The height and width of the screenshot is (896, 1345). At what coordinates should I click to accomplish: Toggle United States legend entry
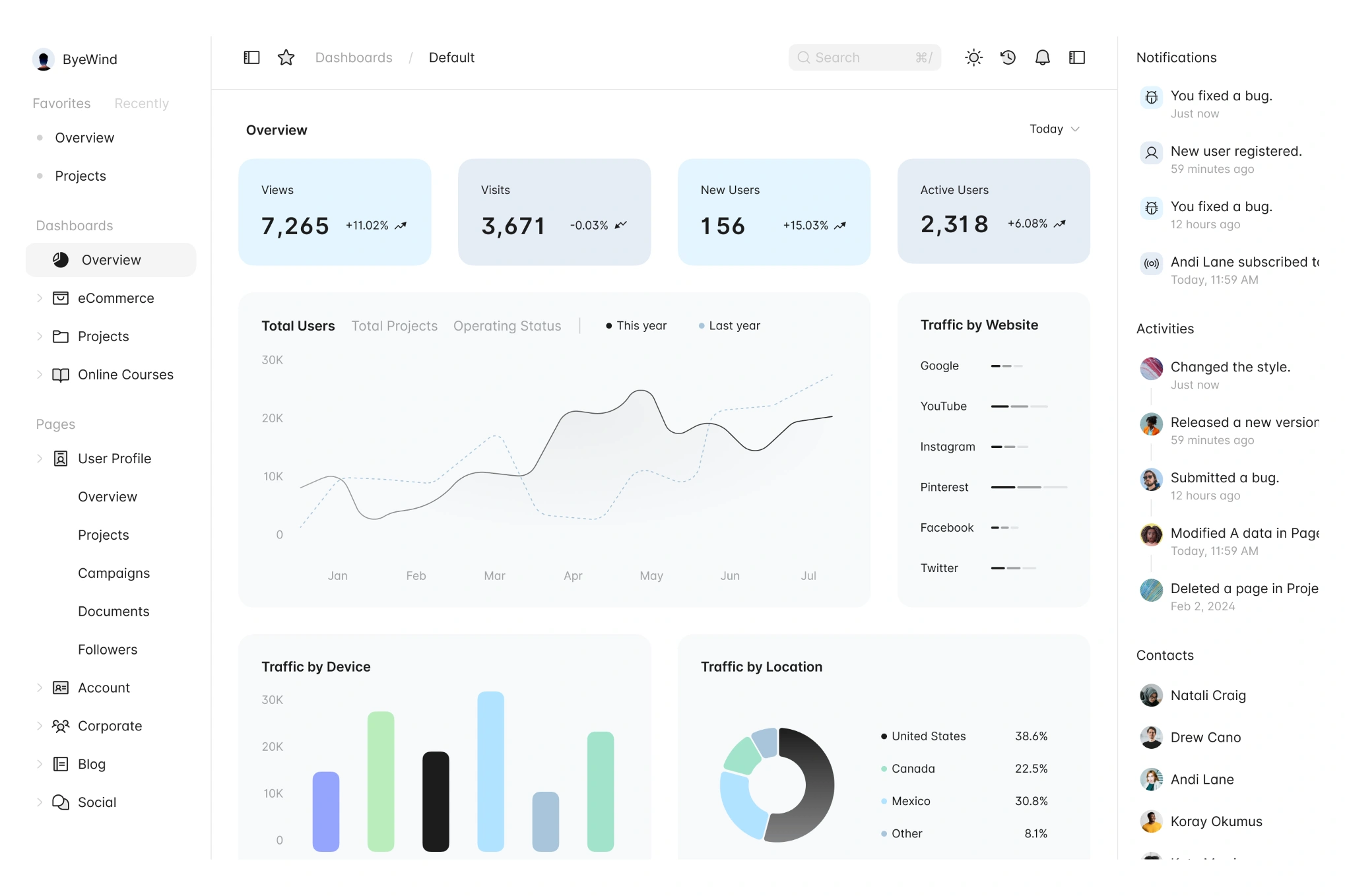[x=923, y=736]
